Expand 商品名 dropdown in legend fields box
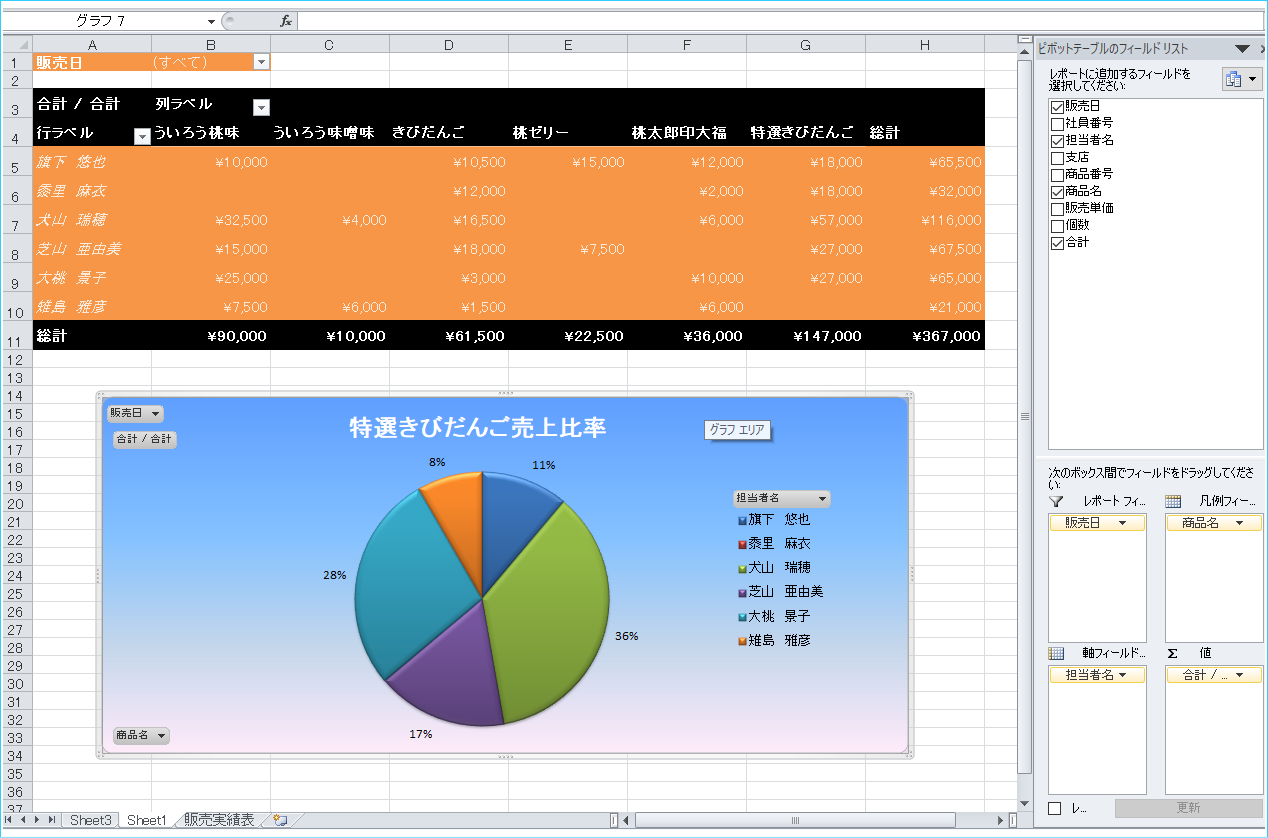1268x838 pixels. [1239, 523]
